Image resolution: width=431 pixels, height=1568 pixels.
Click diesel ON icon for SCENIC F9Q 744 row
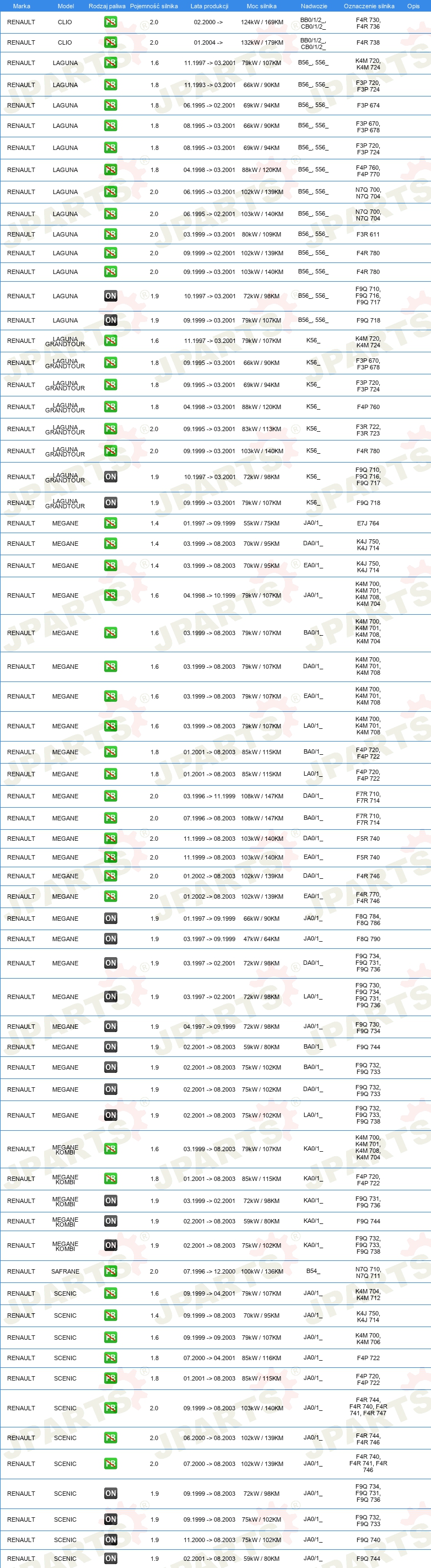coord(110,1559)
